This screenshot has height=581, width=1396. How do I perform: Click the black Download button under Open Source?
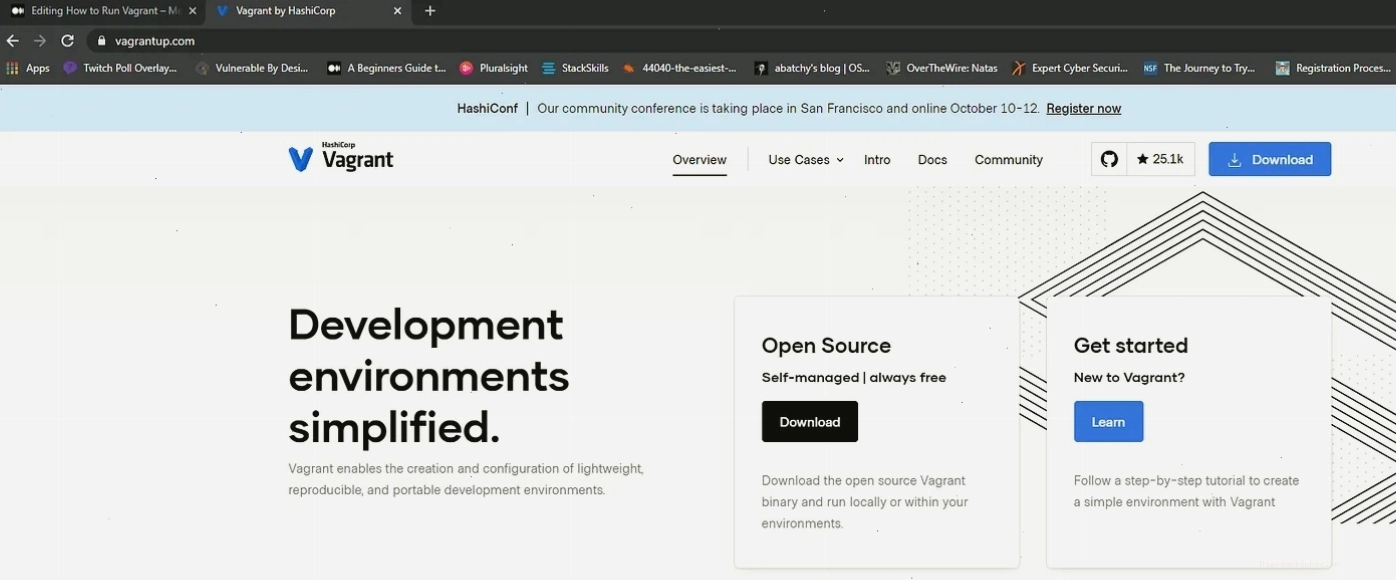809,422
